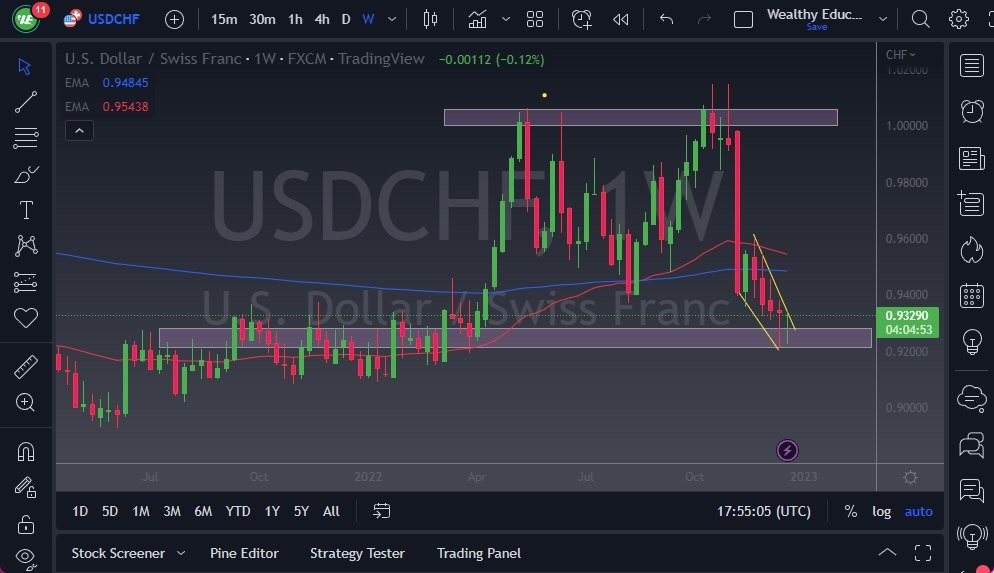Toggle percent scale mode
The height and width of the screenshot is (573, 994).
pos(851,511)
